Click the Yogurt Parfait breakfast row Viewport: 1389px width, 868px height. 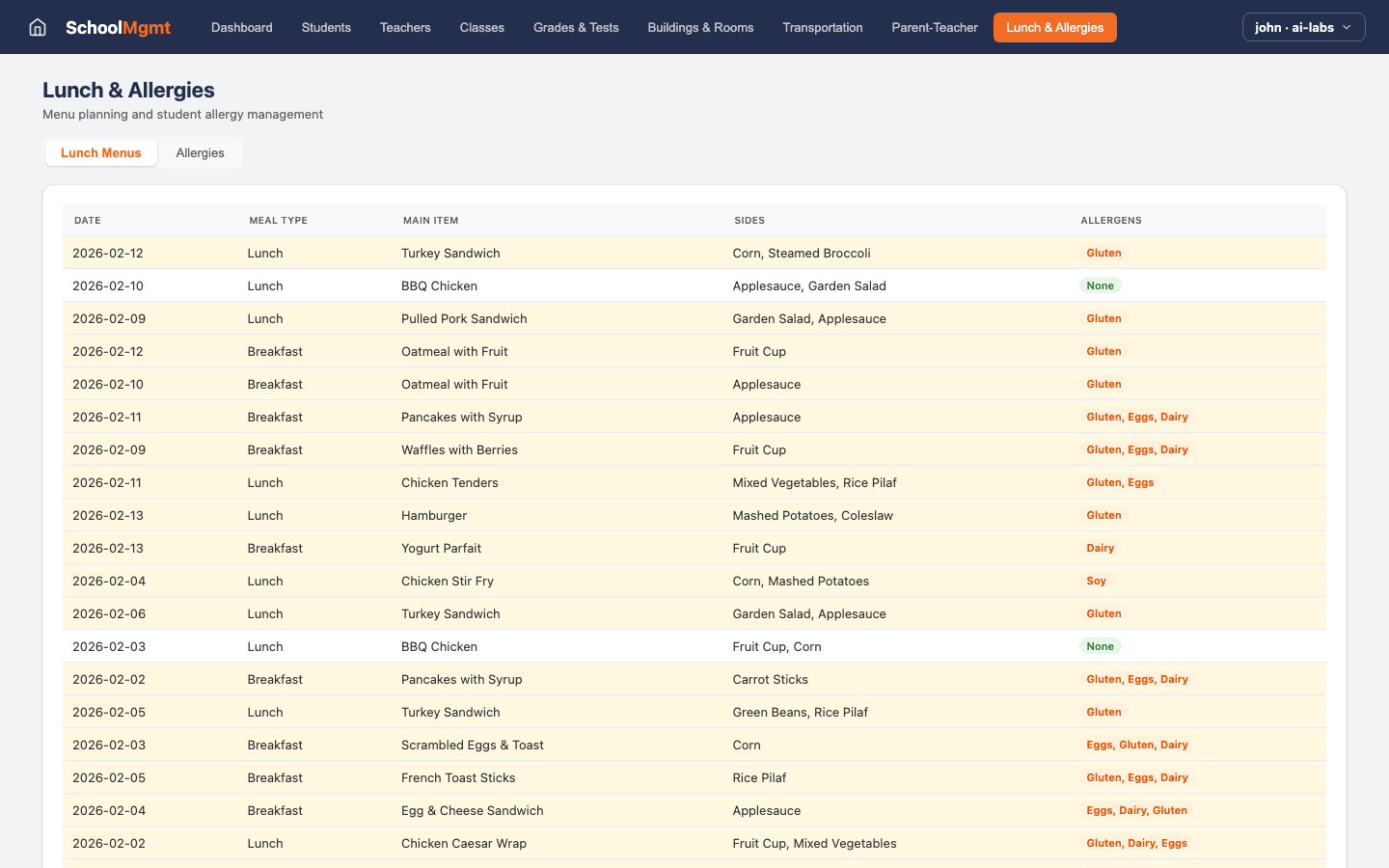[x=441, y=548]
